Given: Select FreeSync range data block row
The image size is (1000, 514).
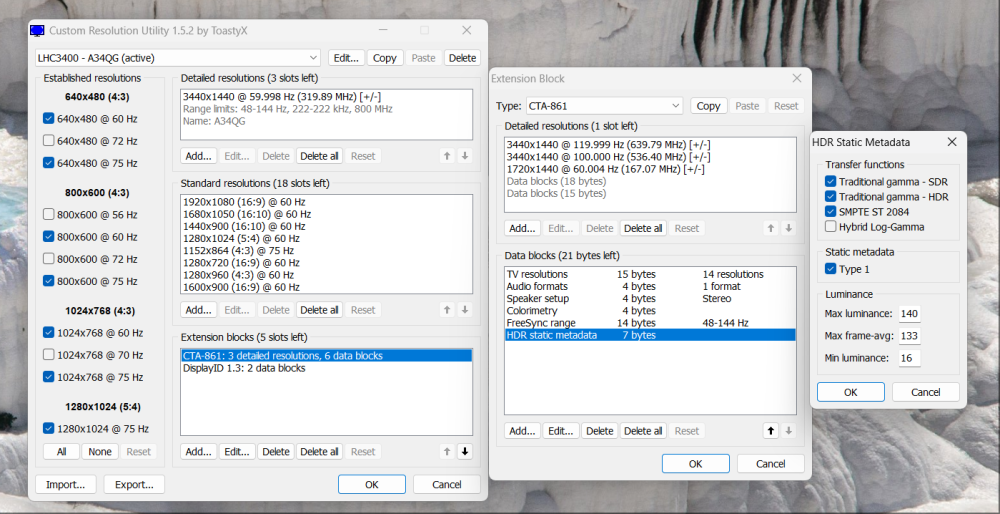Looking at the screenshot, I should tap(650, 323).
